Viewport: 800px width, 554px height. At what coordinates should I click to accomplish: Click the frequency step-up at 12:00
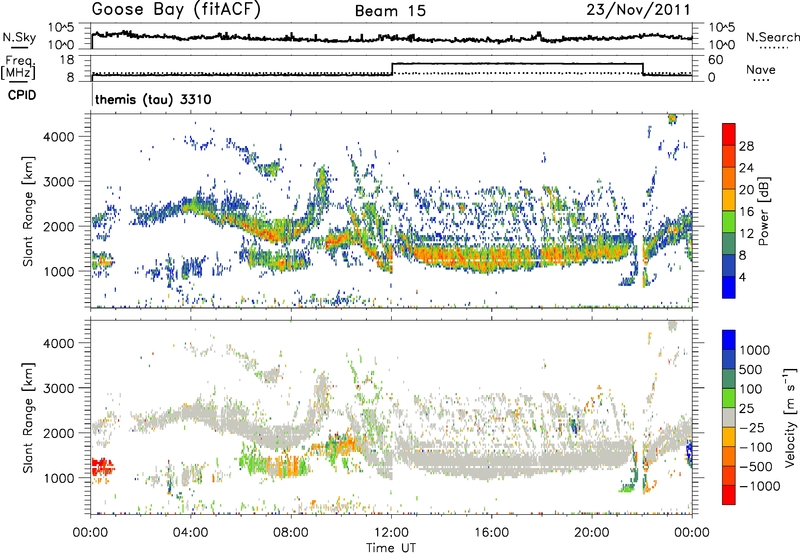[x=392, y=69]
